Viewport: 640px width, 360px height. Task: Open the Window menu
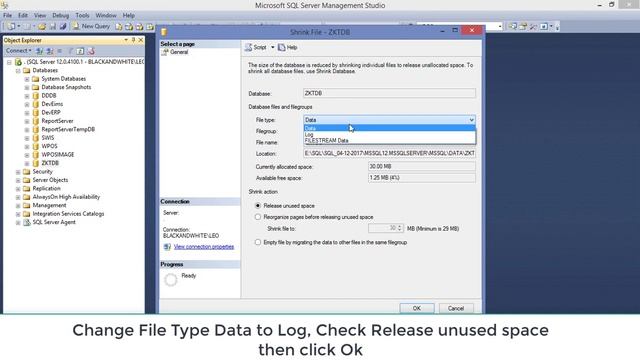tap(106, 16)
